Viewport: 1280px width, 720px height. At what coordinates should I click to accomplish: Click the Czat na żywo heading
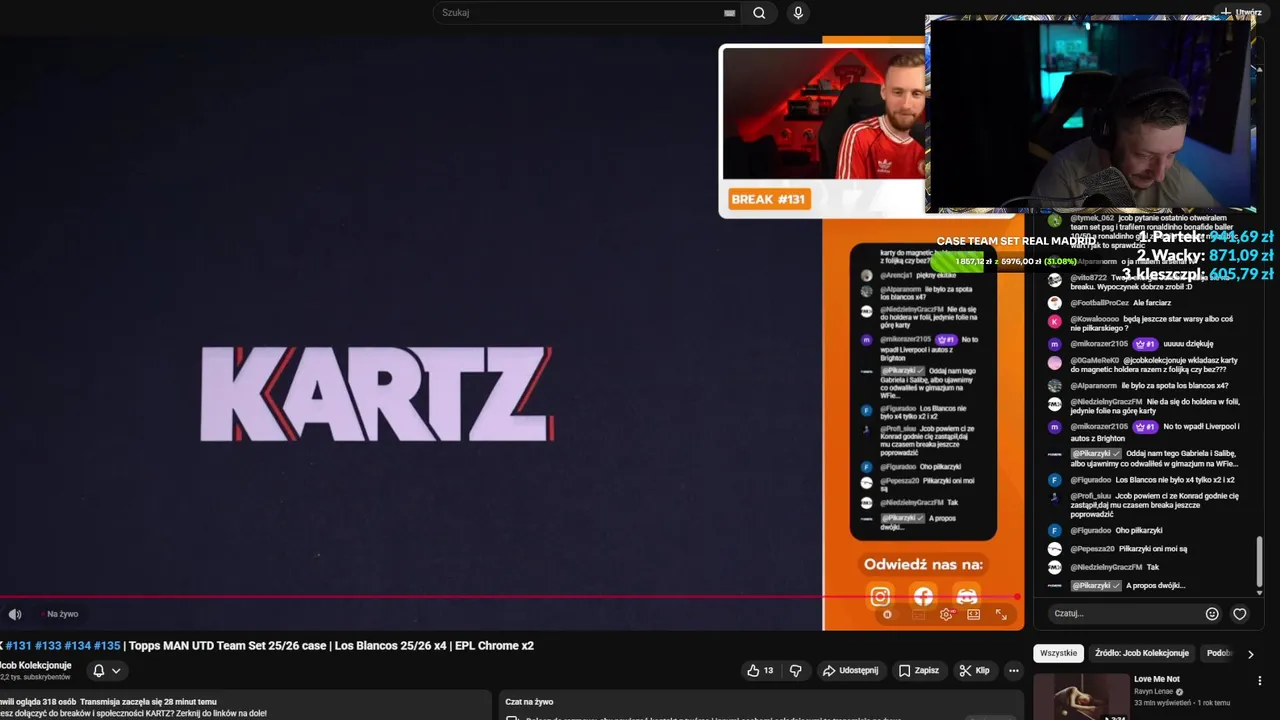[529, 702]
